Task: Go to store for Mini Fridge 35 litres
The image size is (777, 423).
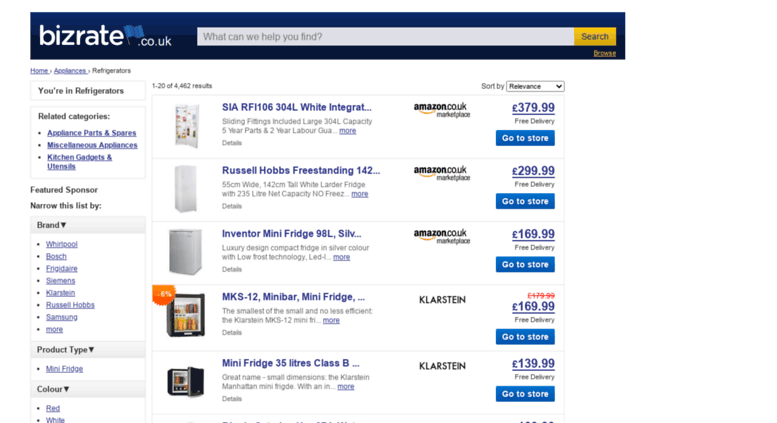Action: pyautogui.click(x=525, y=394)
